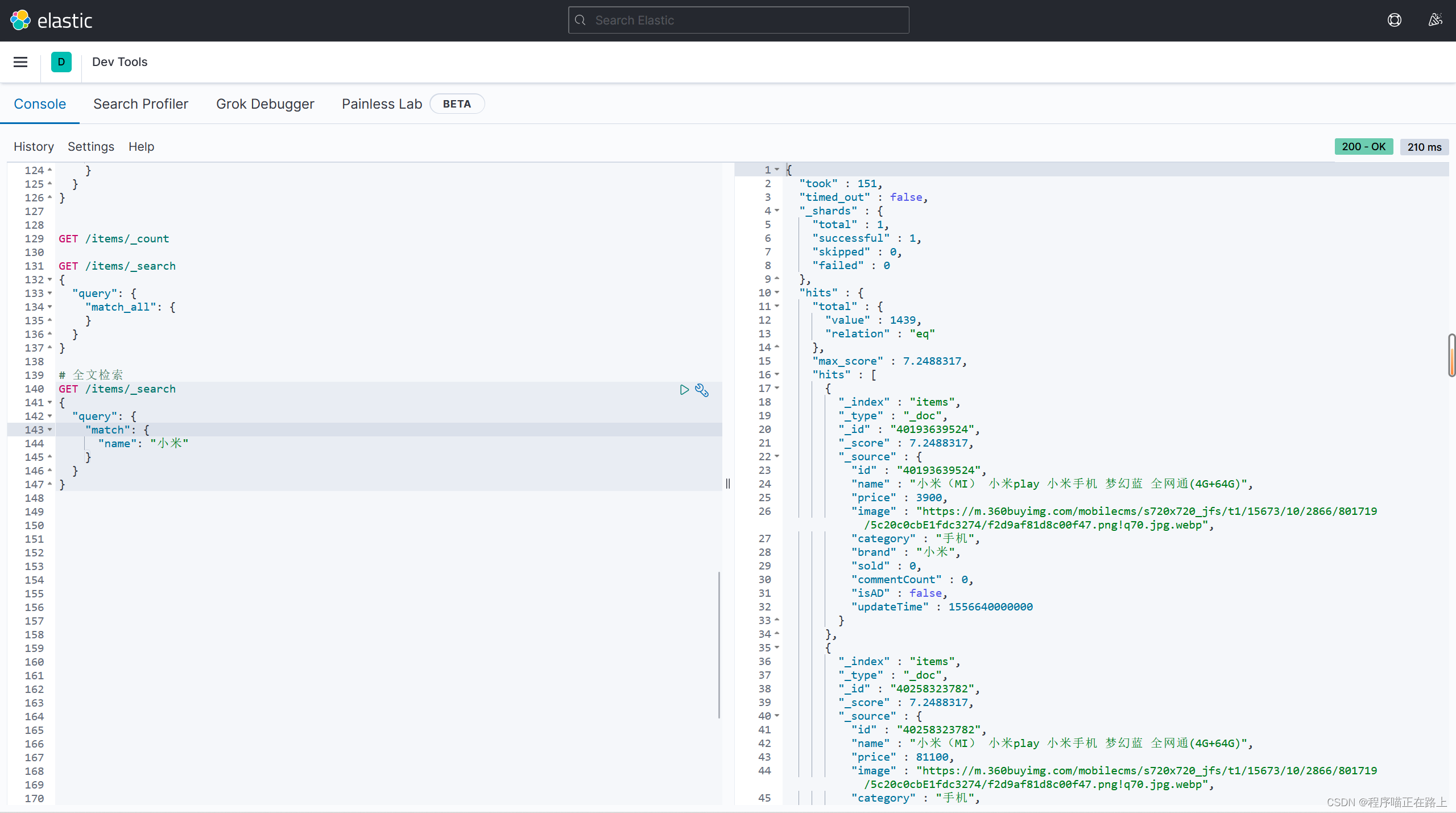
Task: Click the panel resize divider handle
Action: tap(728, 484)
